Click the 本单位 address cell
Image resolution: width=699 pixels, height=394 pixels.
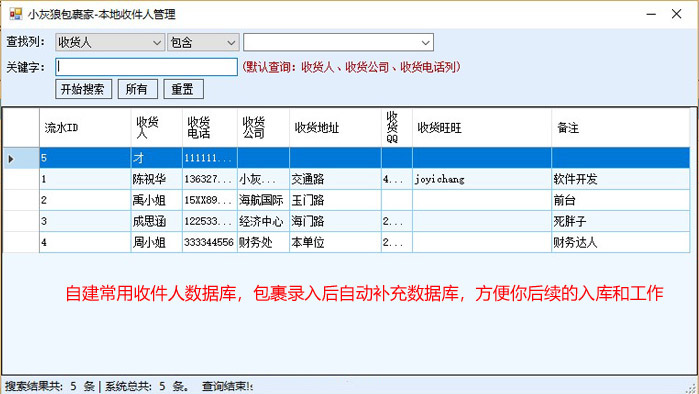coord(335,242)
